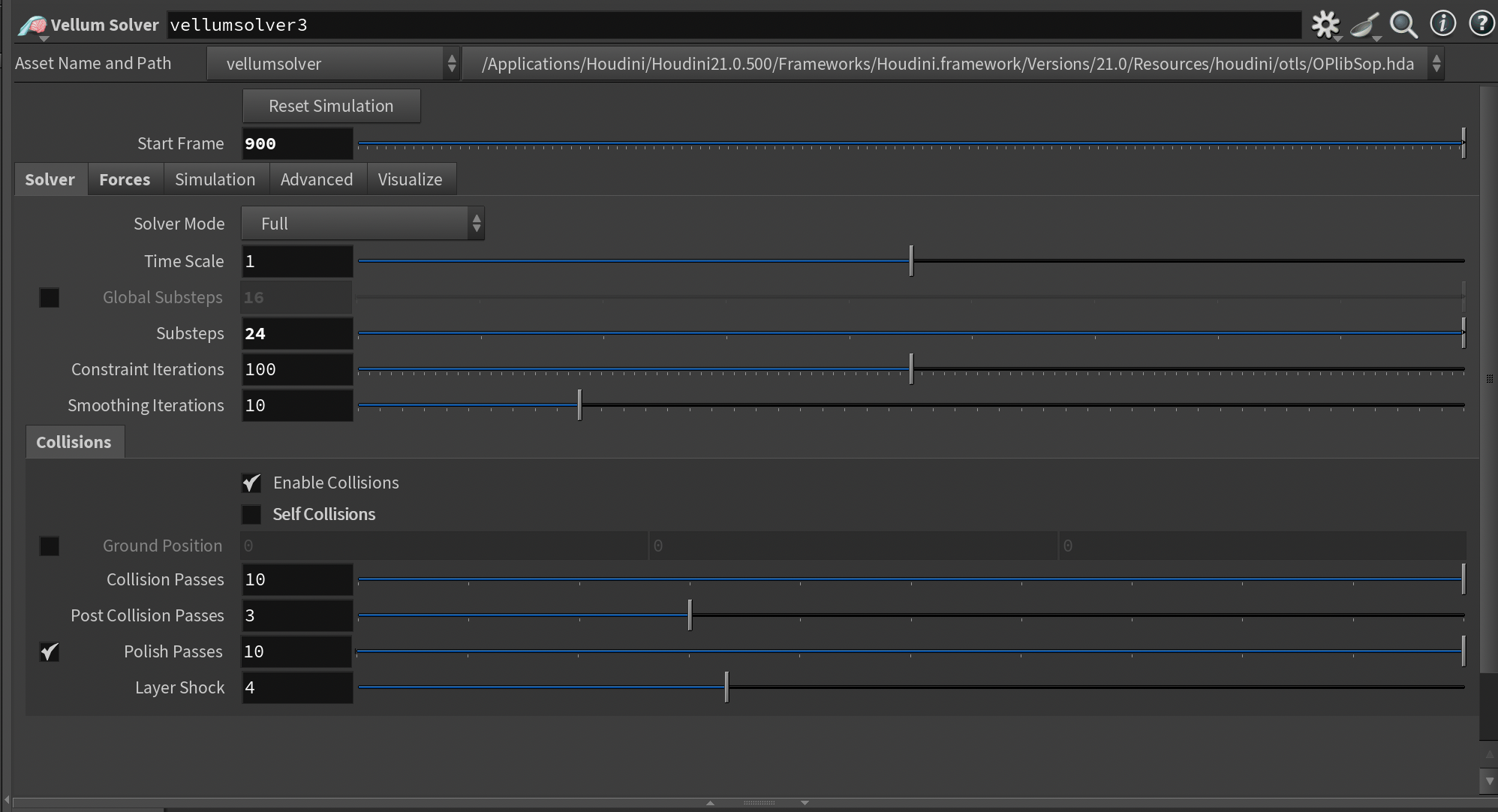Switch to the Visualize tab

pos(410,180)
